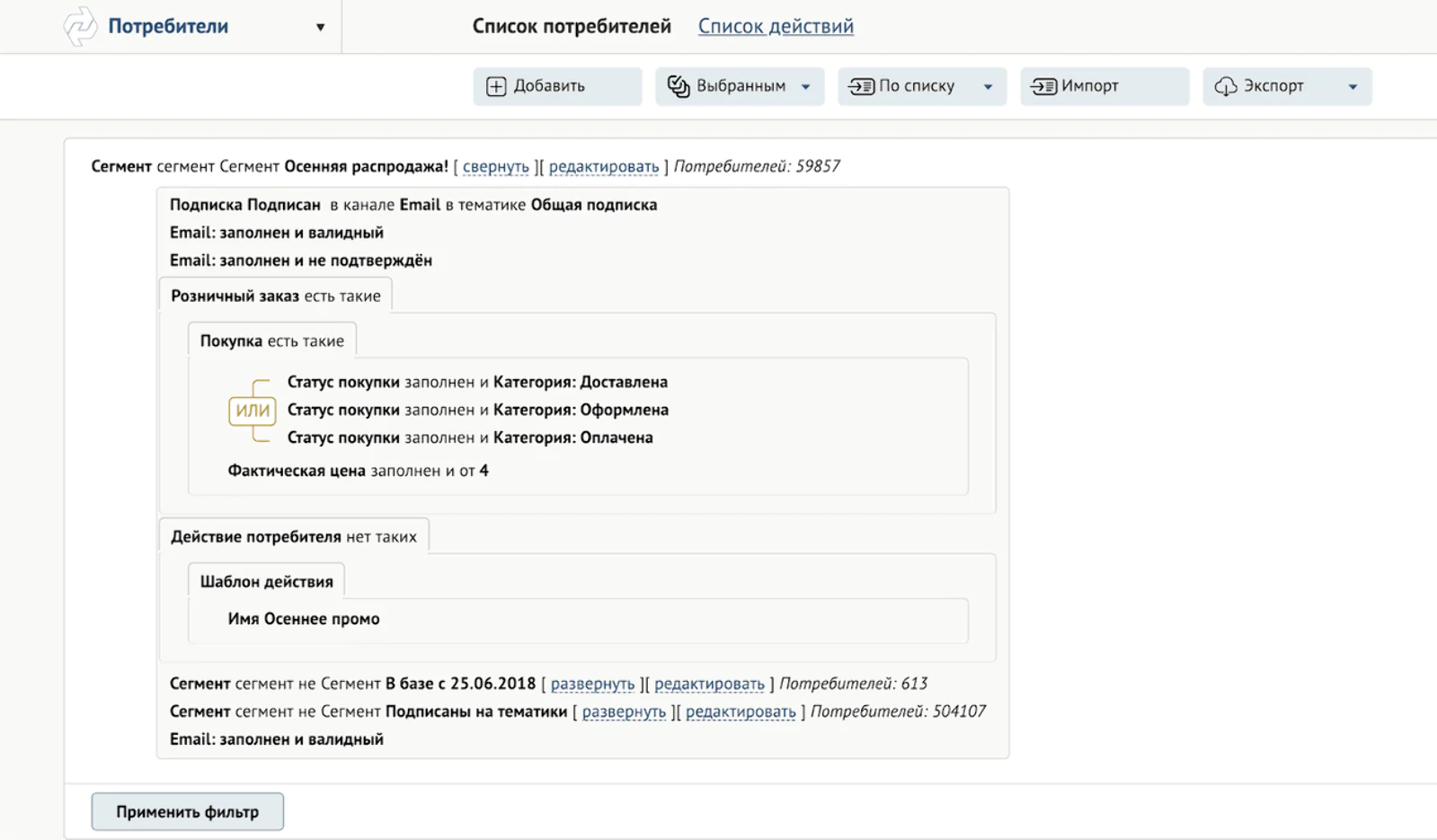Click the Категория: Оформлена condition row
This screenshot has height=840, width=1437.
(478, 410)
